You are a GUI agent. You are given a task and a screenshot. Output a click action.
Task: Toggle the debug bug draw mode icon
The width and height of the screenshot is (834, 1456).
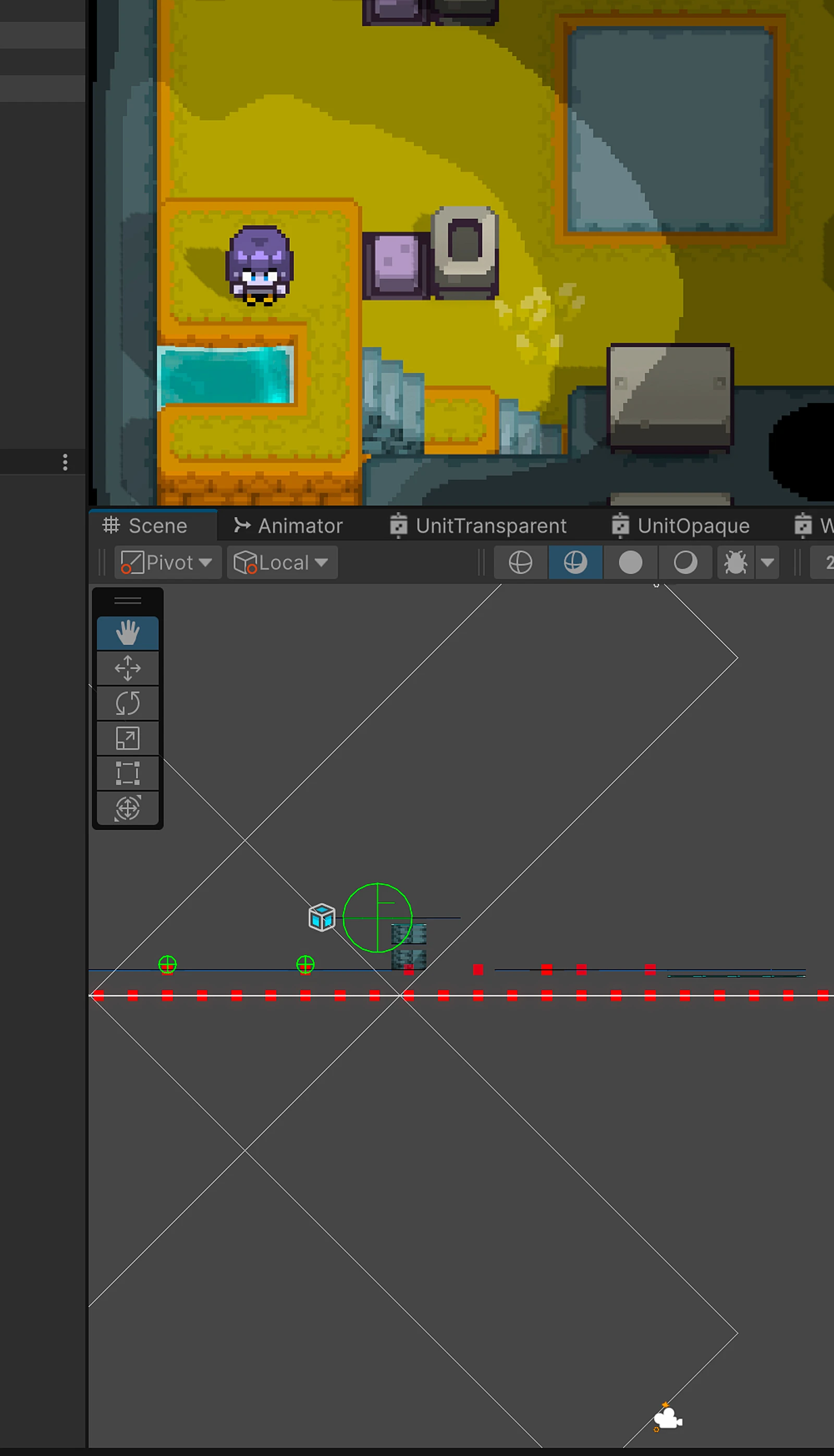[x=735, y=562]
